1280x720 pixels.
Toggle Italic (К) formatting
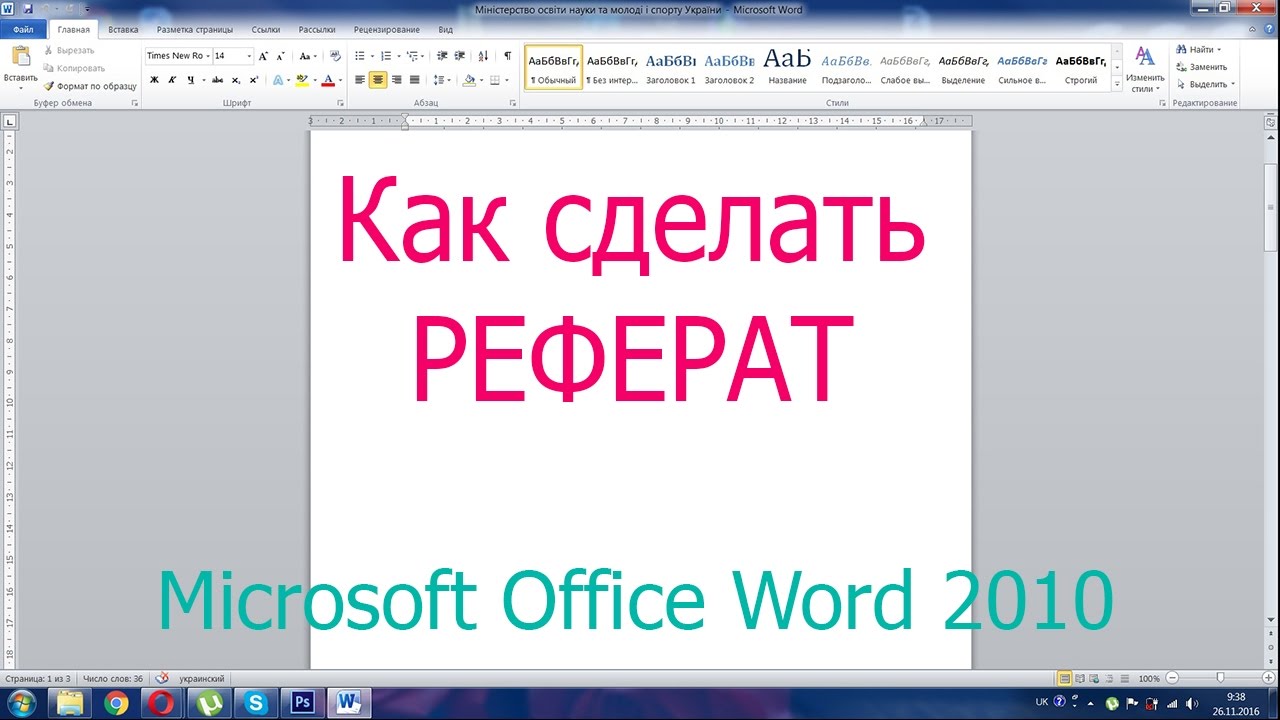[x=172, y=80]
